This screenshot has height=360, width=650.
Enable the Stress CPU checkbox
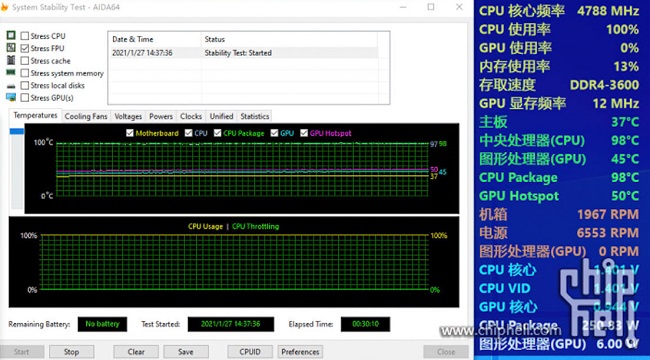click(24, 36)
